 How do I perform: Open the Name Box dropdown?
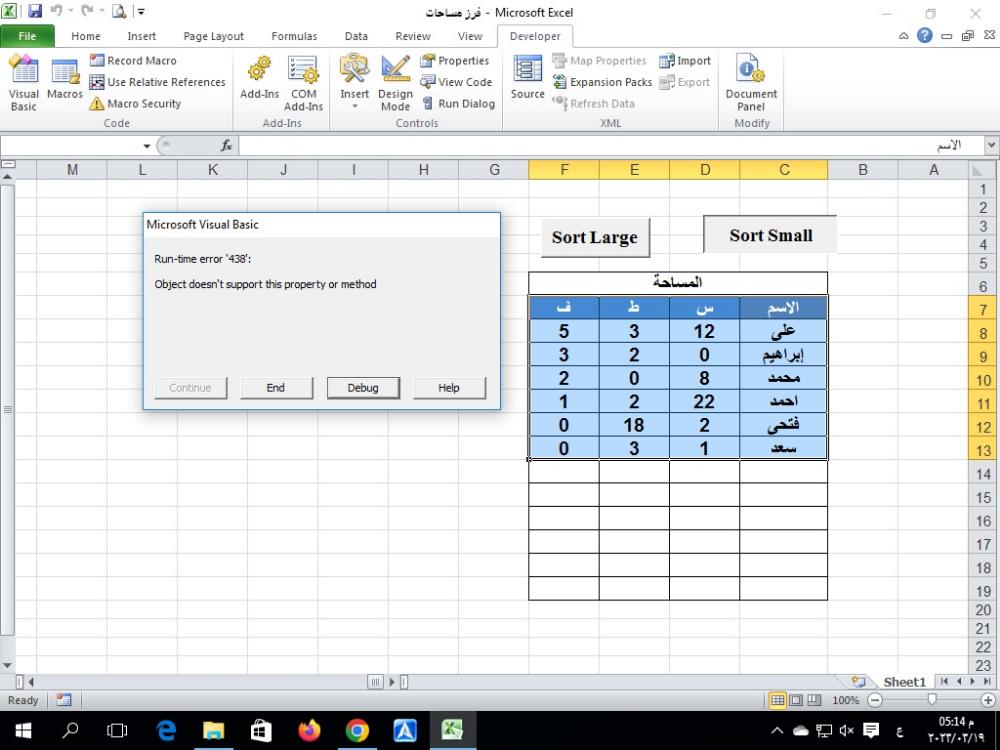147,146
